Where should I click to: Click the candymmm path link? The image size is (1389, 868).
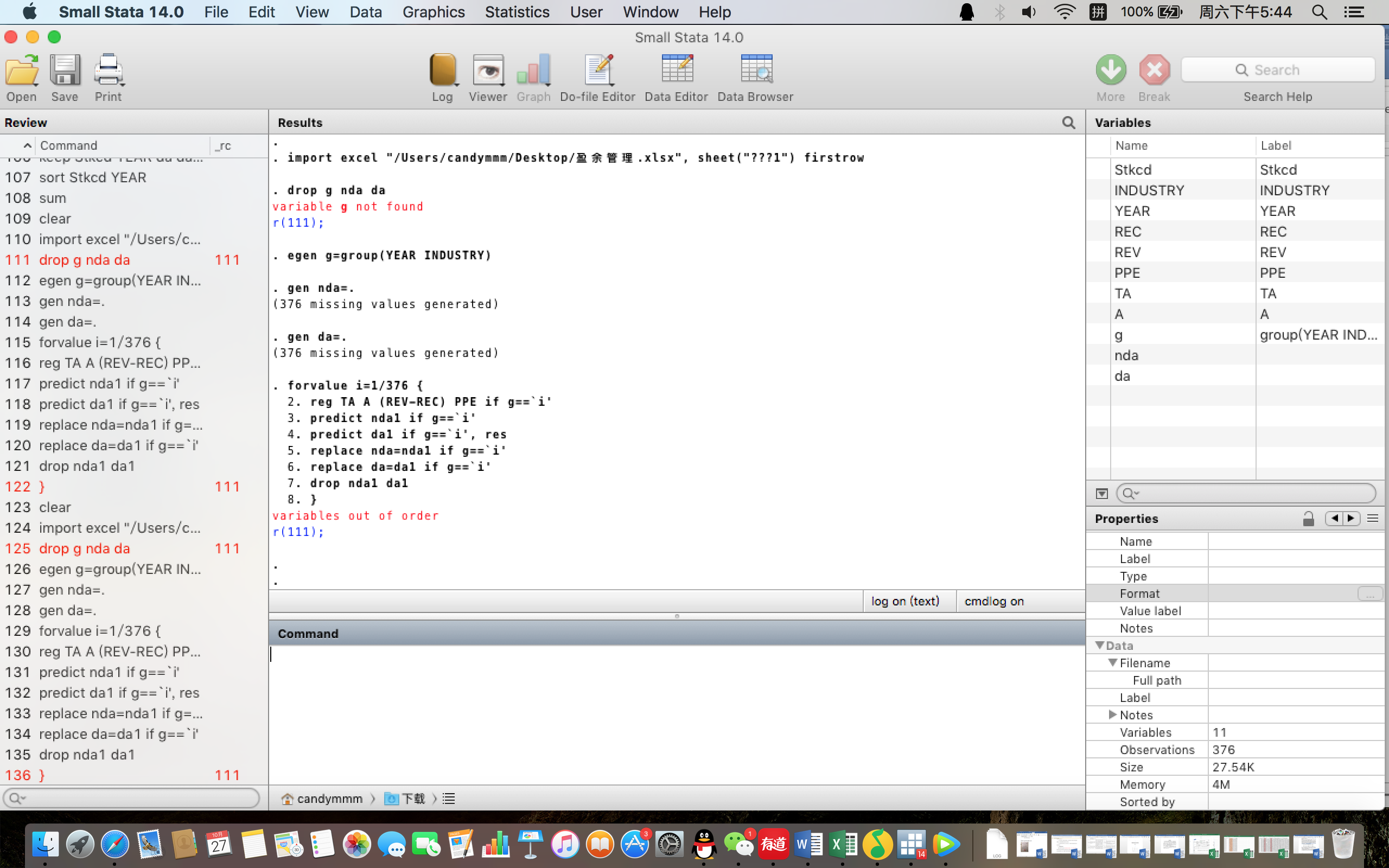coord(329,799)
